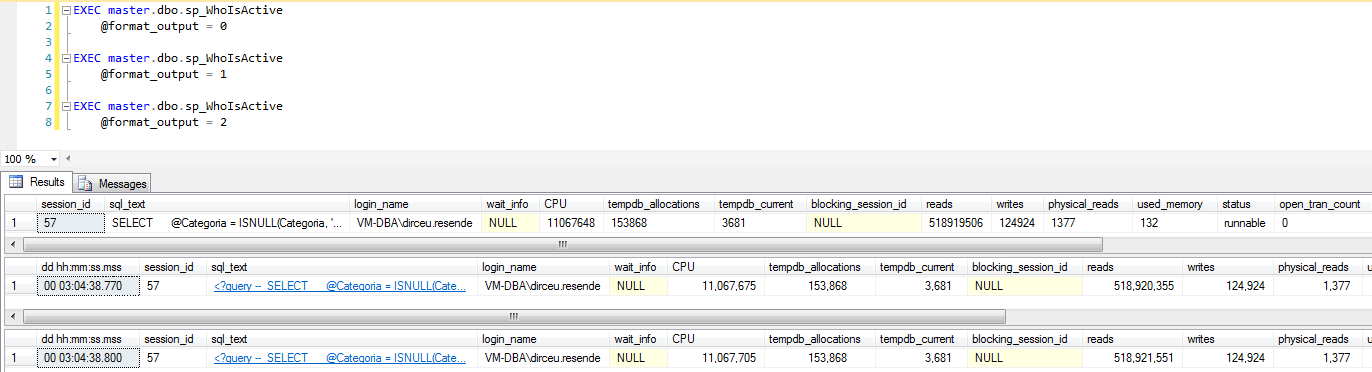Click the login_name cell in the top grid

(x=416, y=223)
